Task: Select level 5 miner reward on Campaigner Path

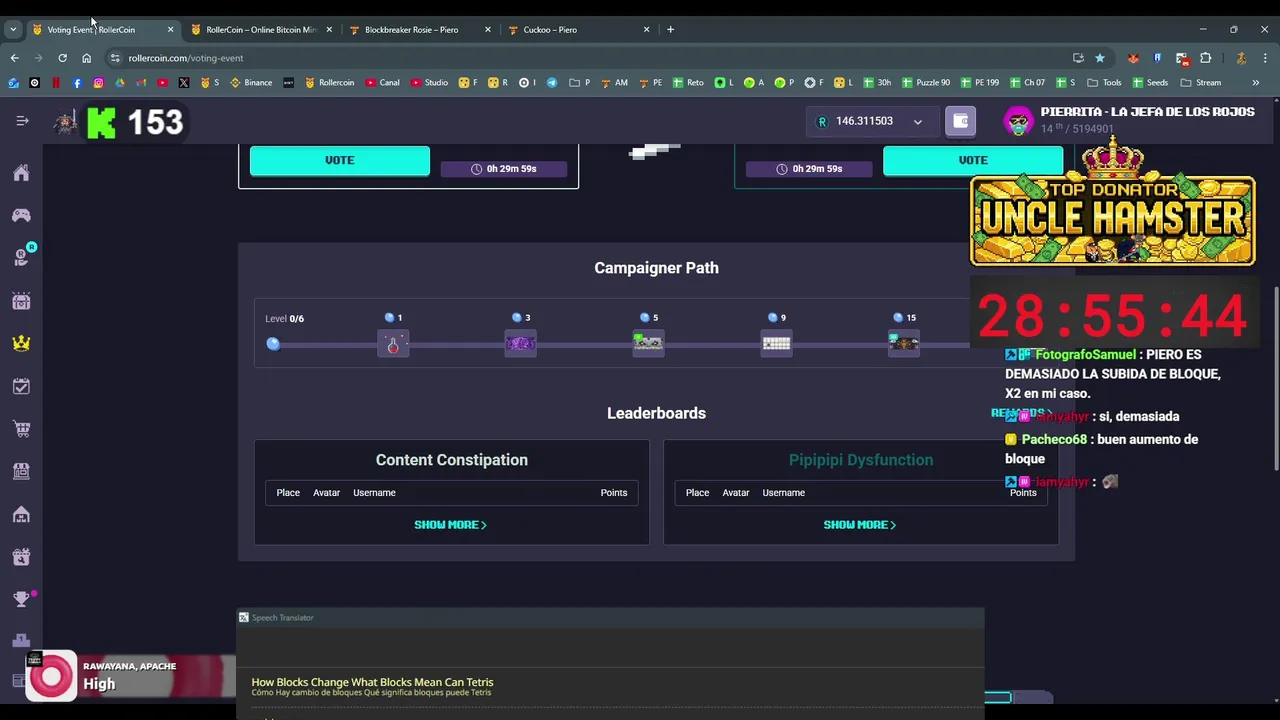Action: click(648, 344)
